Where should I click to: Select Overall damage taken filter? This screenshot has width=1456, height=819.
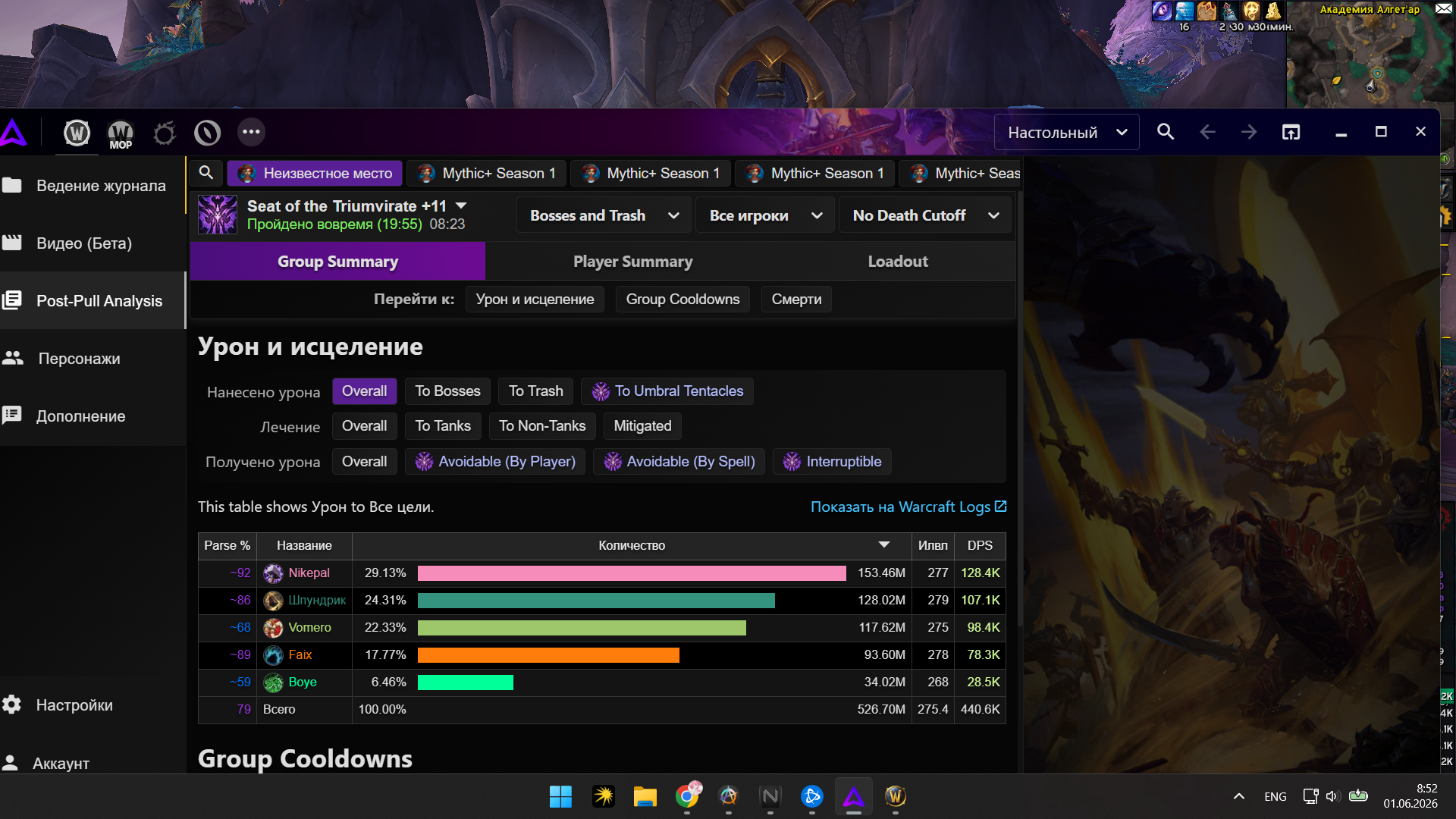[364, 462]
